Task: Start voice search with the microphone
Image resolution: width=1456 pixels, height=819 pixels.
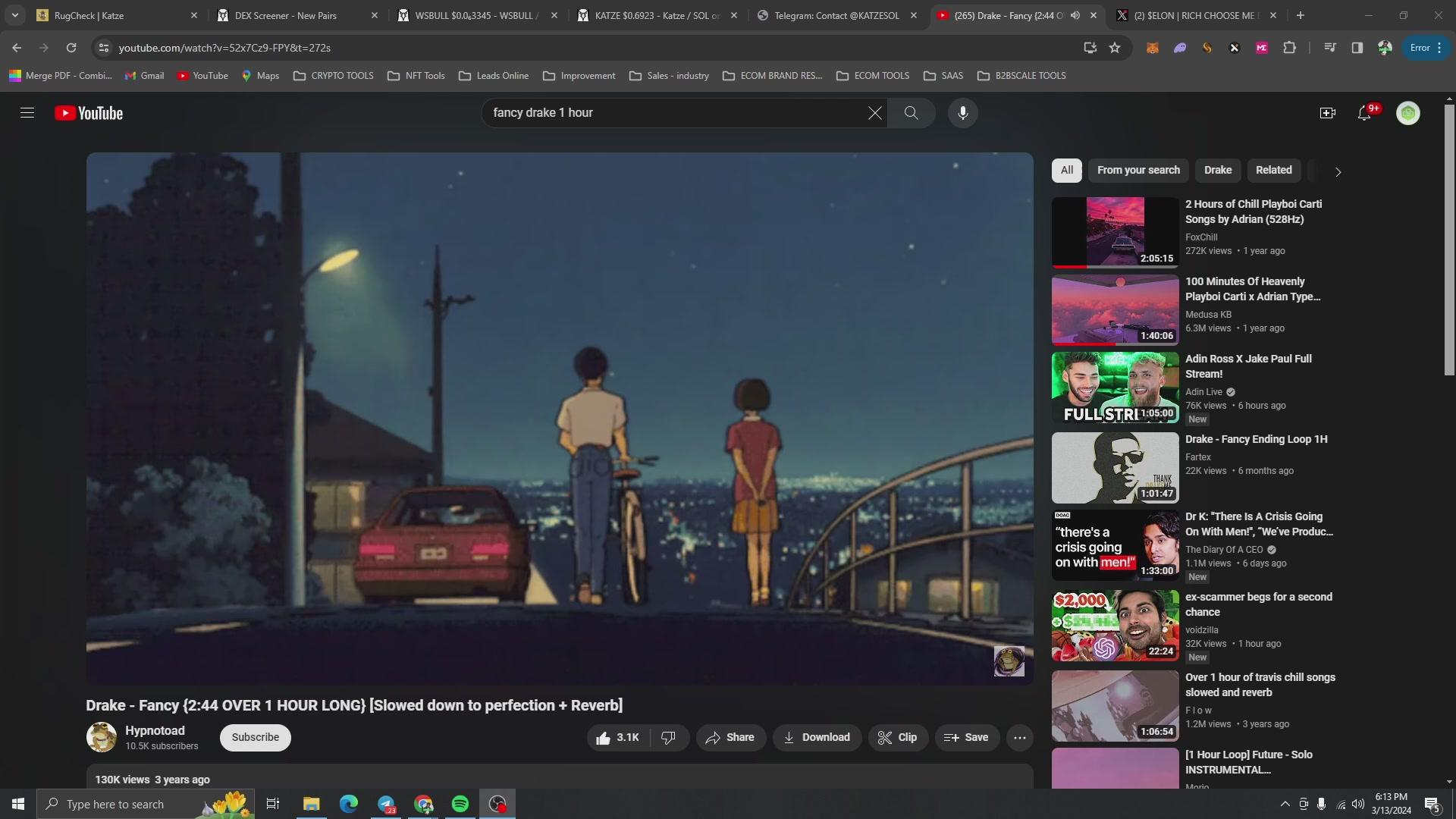Action: click(963, 113)
